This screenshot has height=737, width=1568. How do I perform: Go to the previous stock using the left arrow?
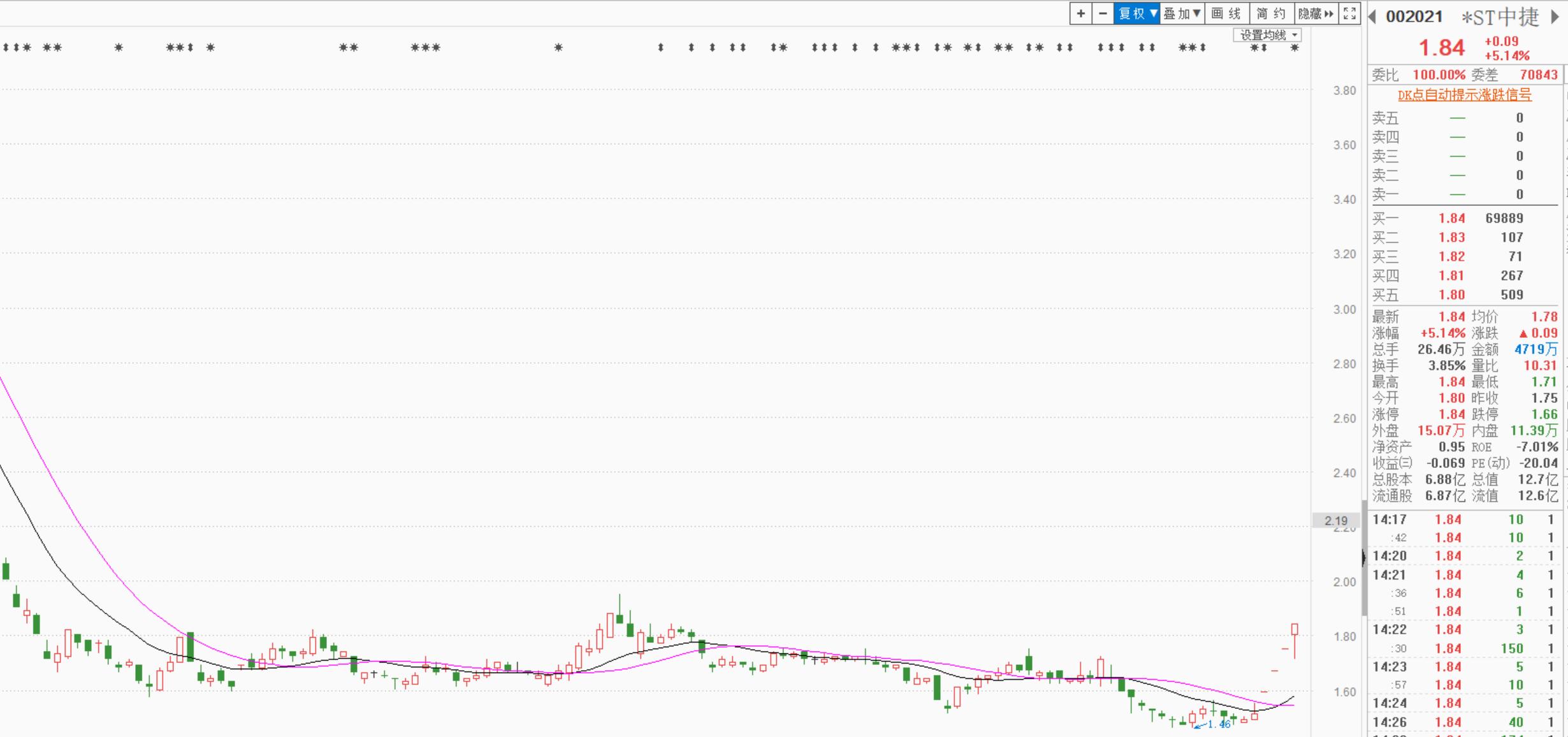(x=1372, y=17)
